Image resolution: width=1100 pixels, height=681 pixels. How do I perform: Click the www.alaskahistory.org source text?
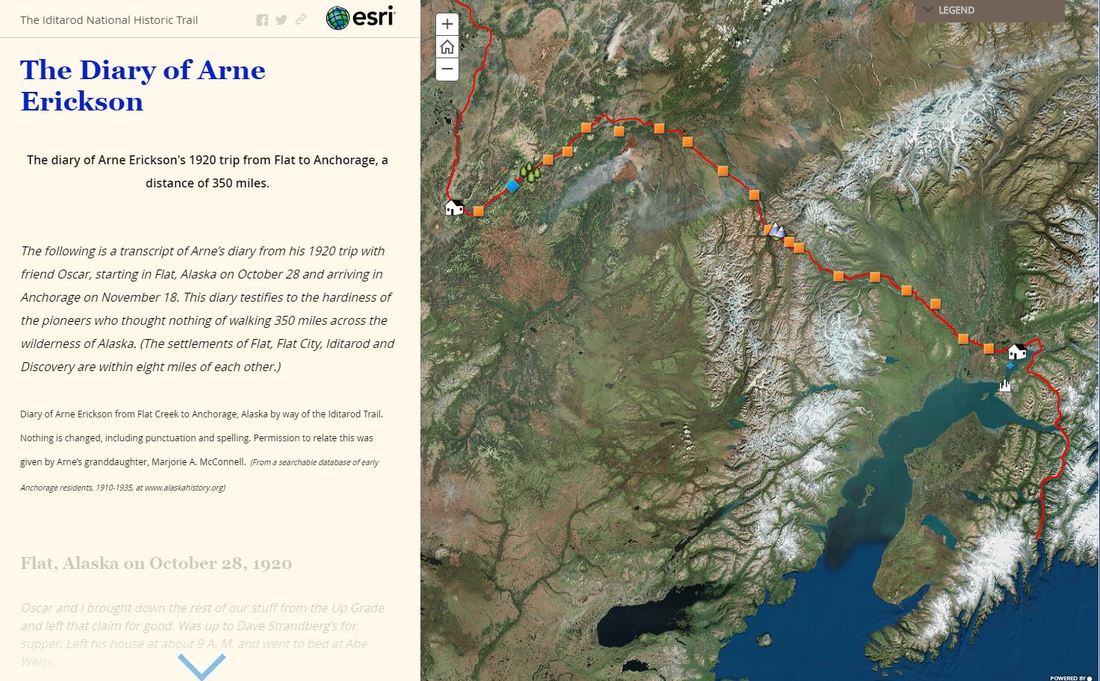[x=184, y=487]
